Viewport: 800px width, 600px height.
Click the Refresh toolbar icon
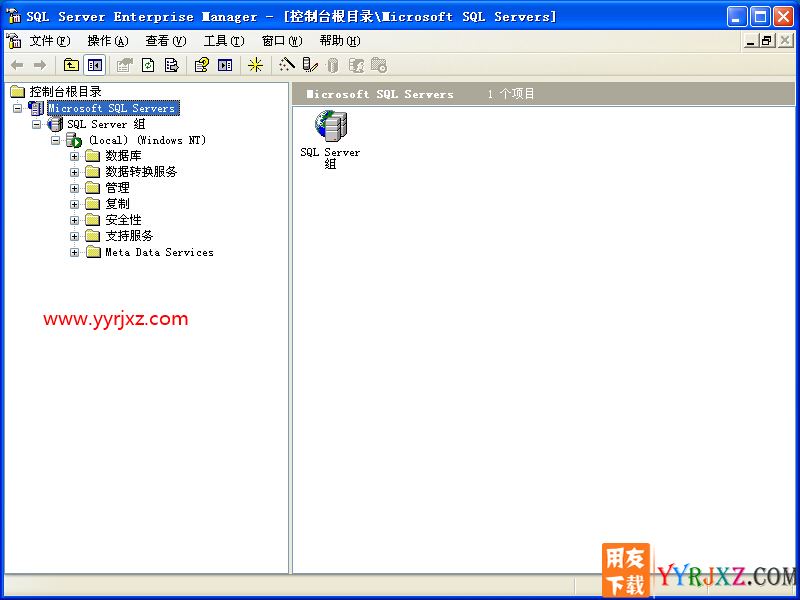(148, 65)
